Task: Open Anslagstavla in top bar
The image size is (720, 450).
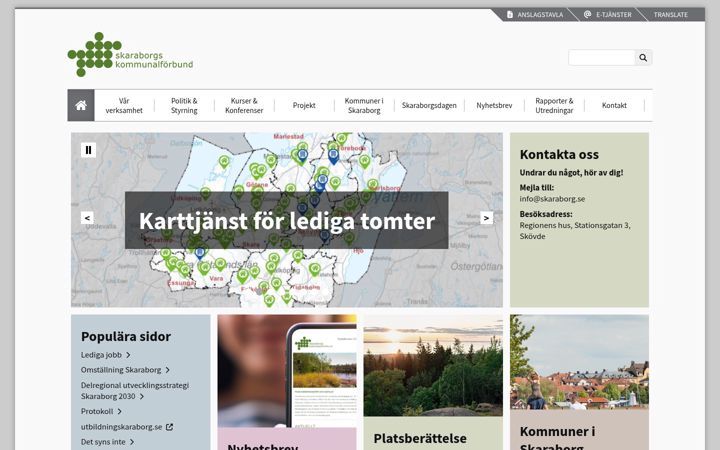Action: pyautogui.click(x=535, y=15)
